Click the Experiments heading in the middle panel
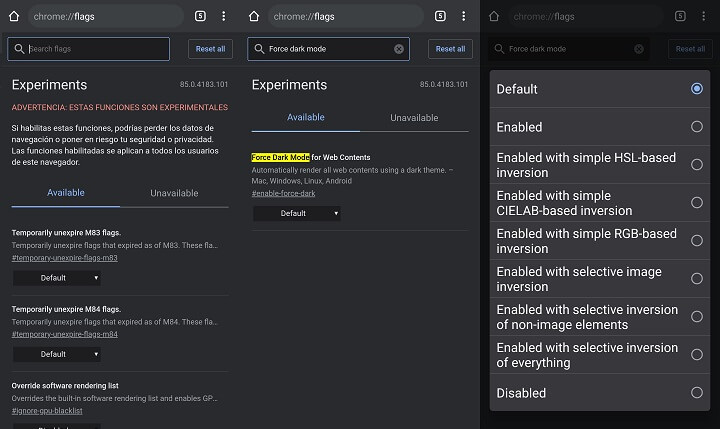 click(x=289, y=85)
